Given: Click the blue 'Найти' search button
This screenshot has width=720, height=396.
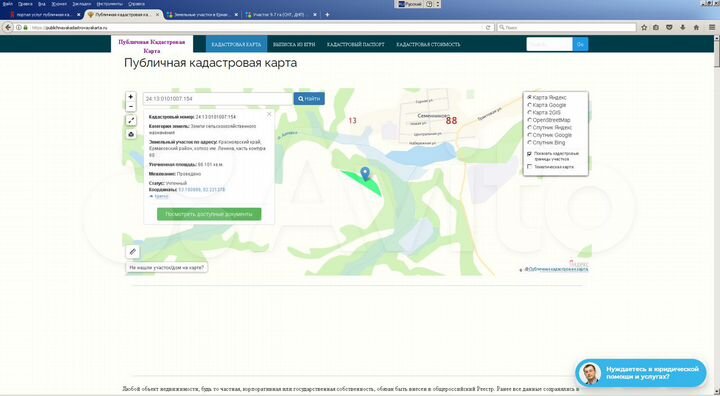Looking at the screenshot, I should [309, 99].
